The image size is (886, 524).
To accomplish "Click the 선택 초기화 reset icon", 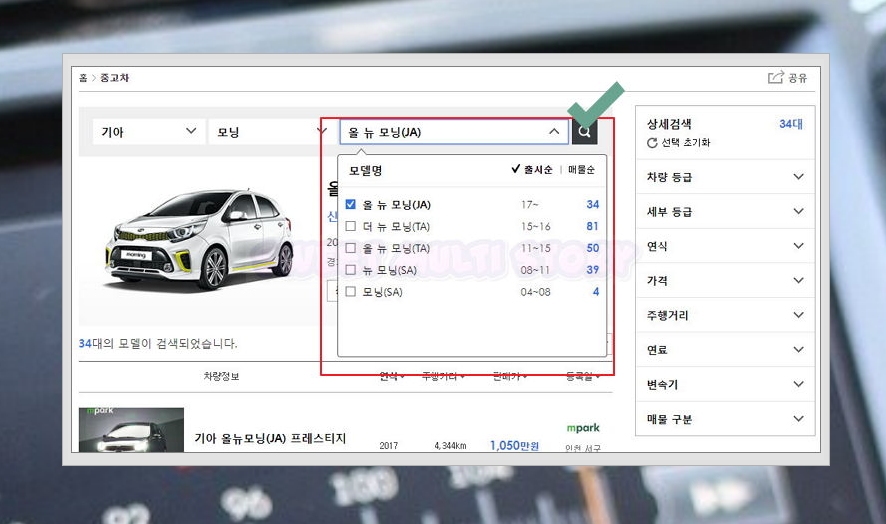I will click(x=652, y=142).
